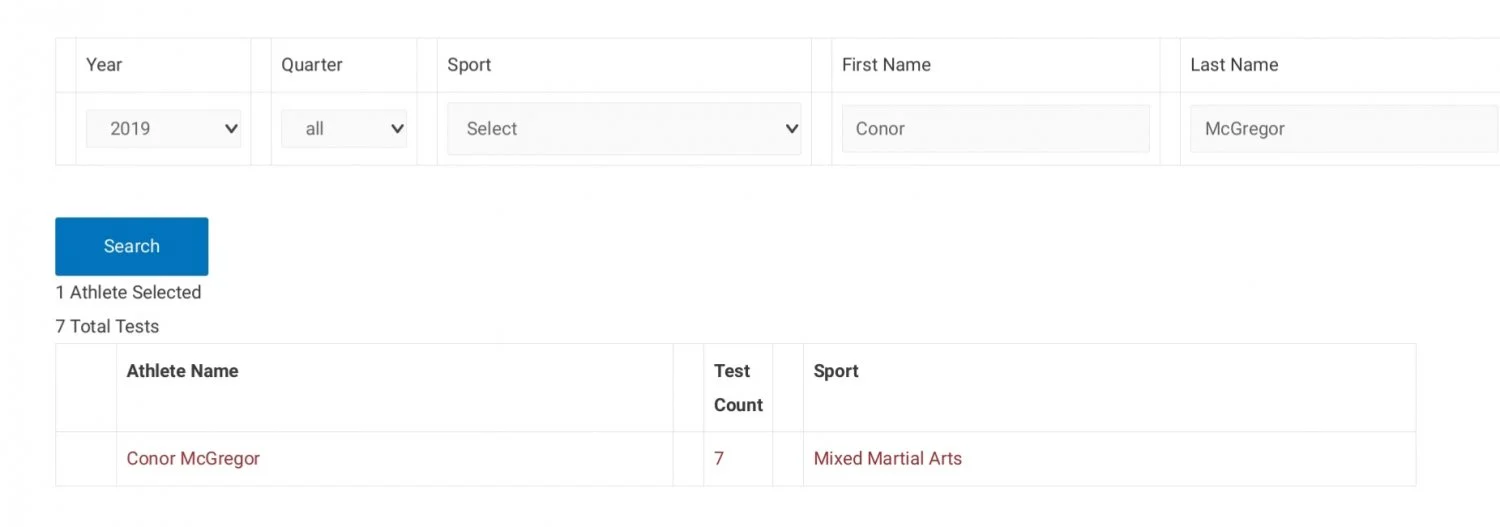This screenshot has width=1500, height=527.
Task: Open the Sport Select dropdown
Action: click(624, 129)
